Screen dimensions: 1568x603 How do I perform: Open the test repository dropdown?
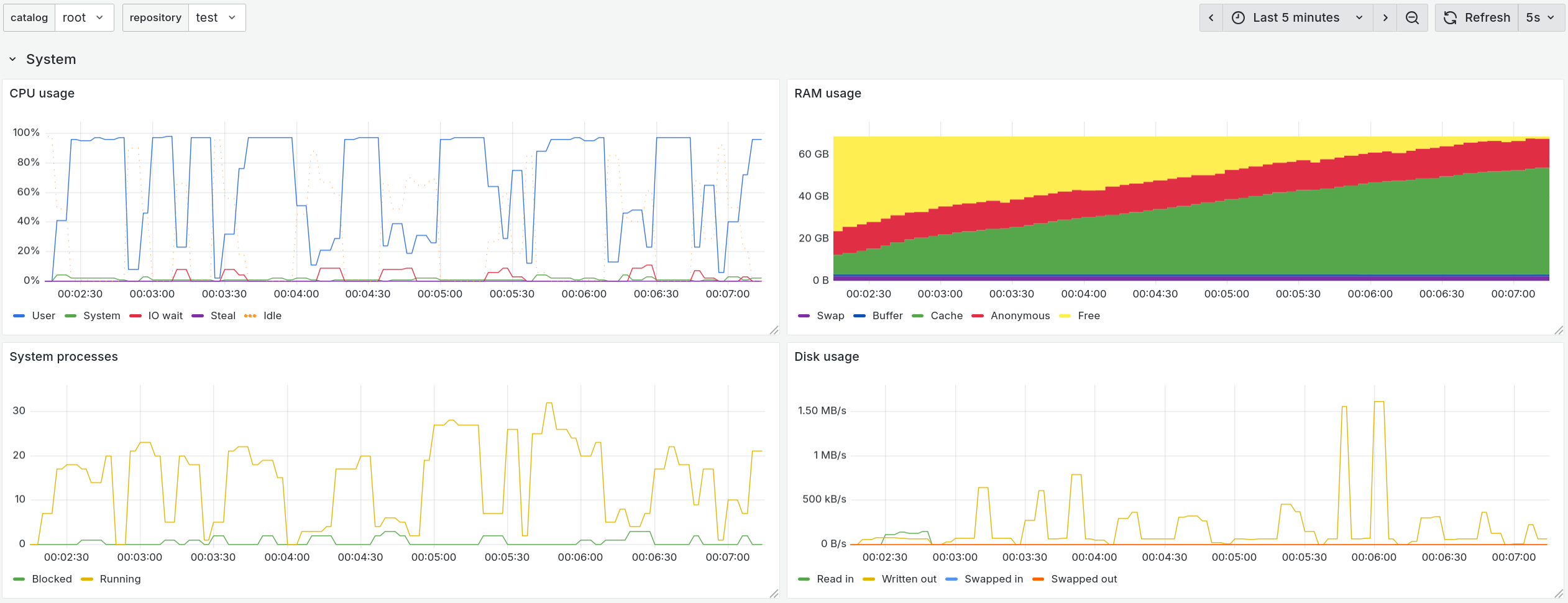tap(216, 17)
